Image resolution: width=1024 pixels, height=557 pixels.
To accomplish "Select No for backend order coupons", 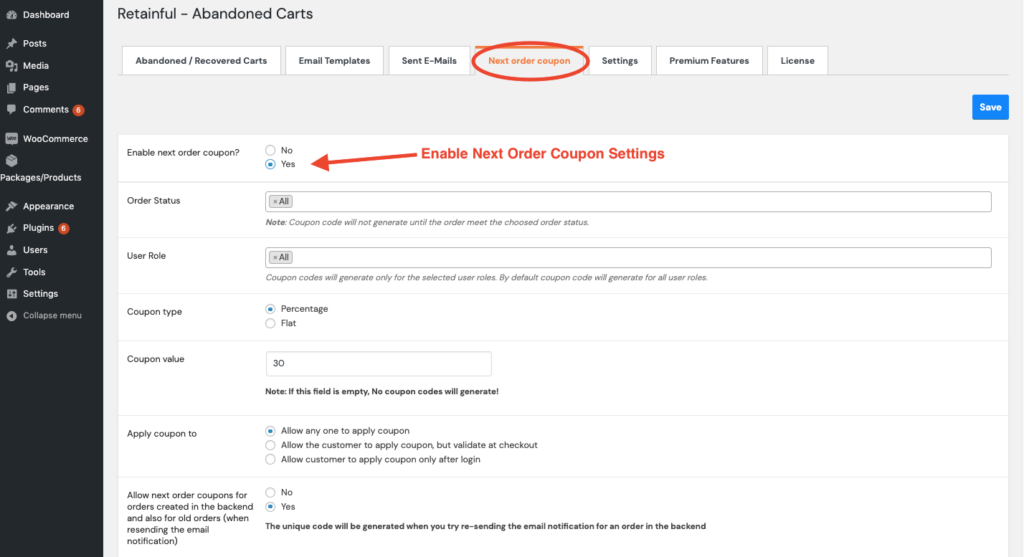I will click(x=270, y=492).
